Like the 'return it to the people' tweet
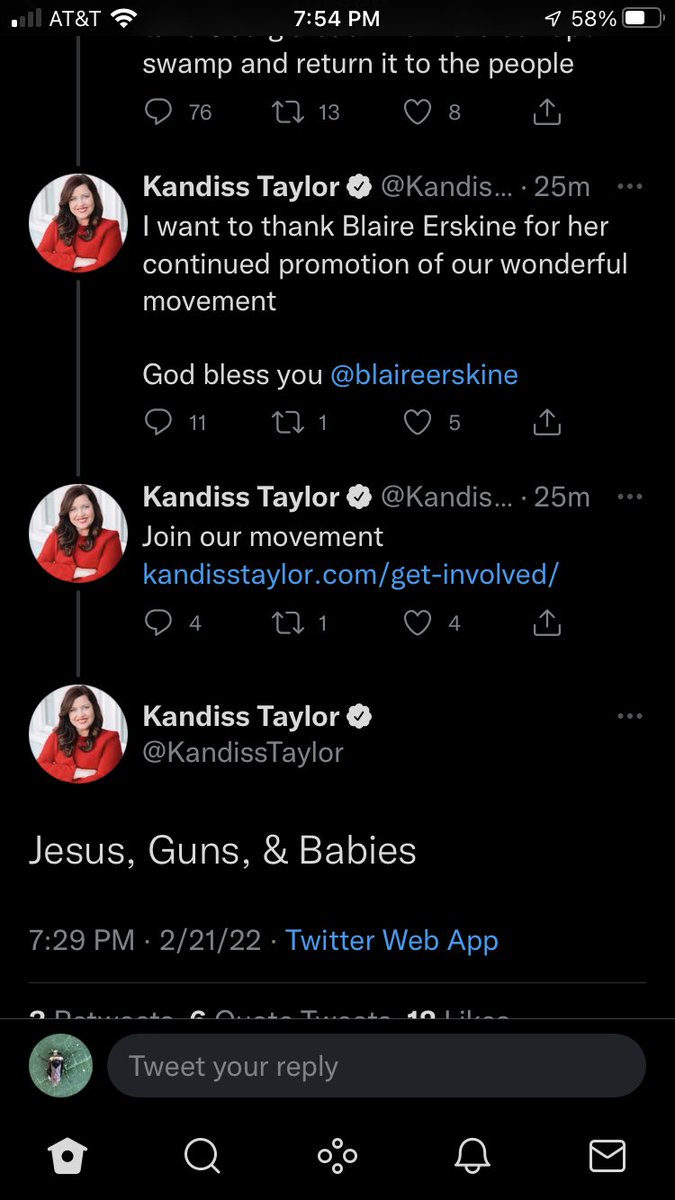Screen dimensions: 675x1200 [417, 112]
